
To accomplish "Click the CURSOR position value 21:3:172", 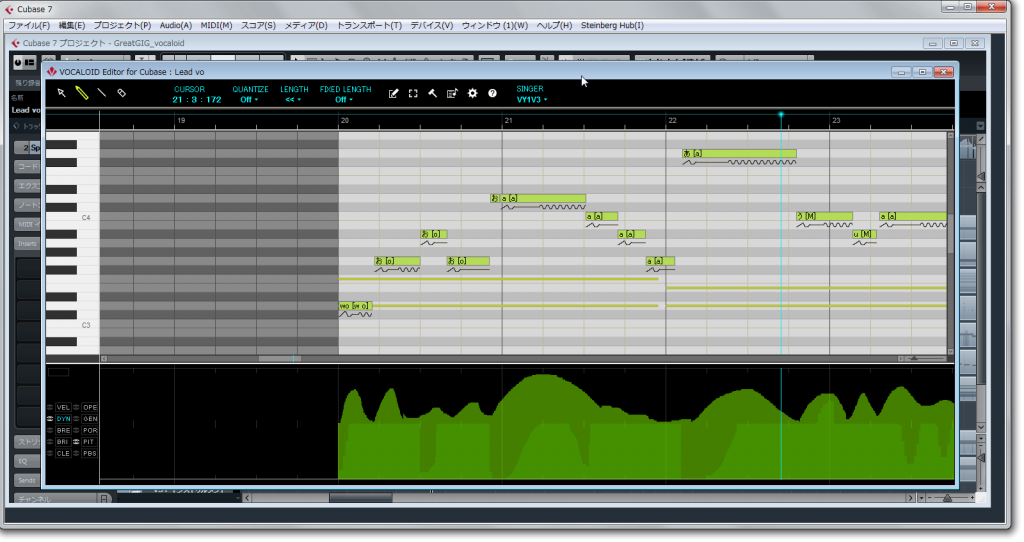I will pos(197,100).
